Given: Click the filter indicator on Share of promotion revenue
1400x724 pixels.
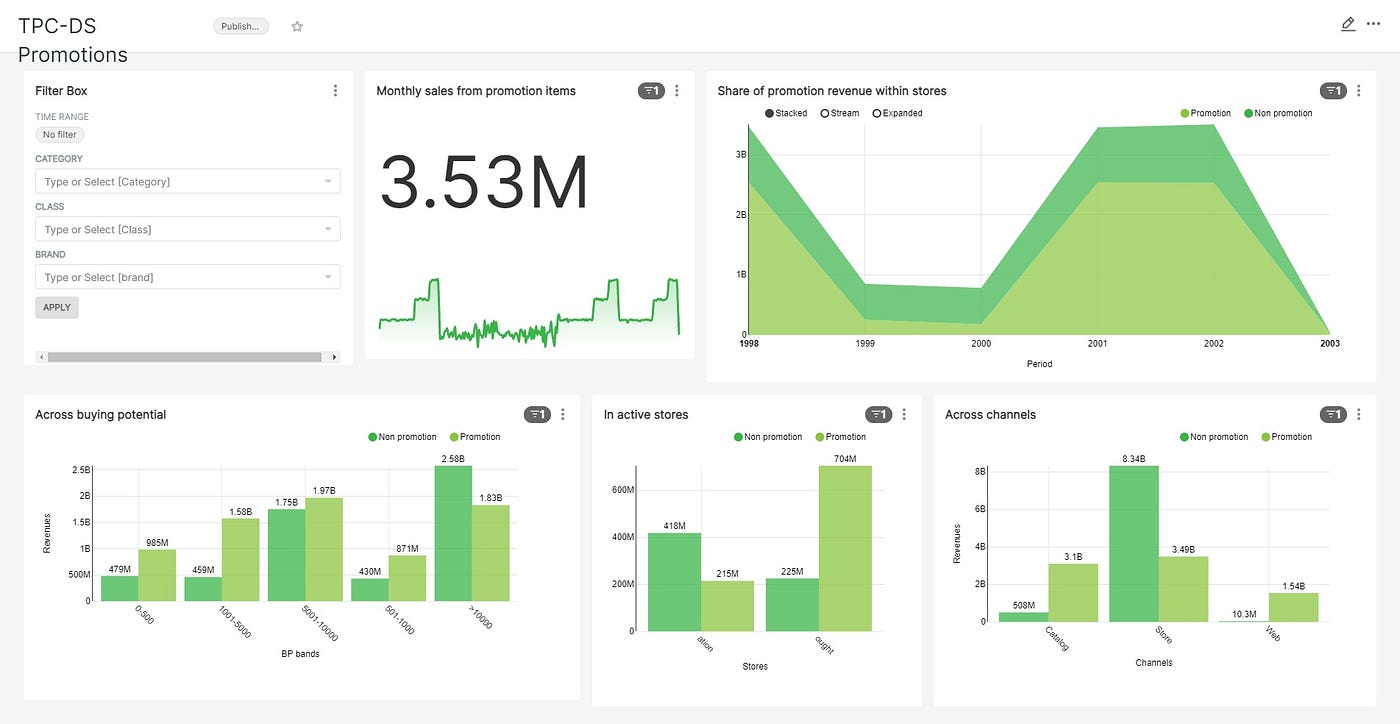Looking at the screenshot, I should pos(1332,90).
